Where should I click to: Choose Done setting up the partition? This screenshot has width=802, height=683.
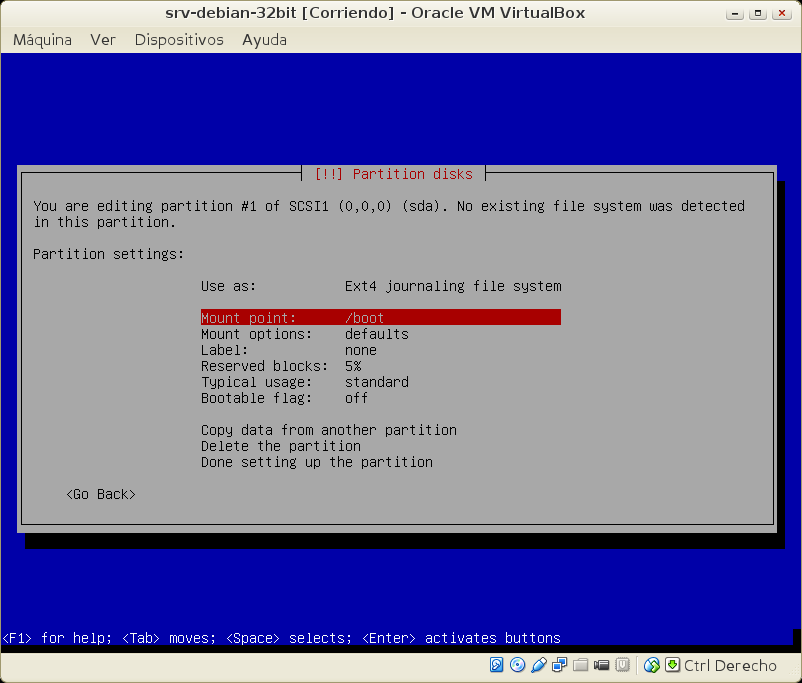click(316, 462)
